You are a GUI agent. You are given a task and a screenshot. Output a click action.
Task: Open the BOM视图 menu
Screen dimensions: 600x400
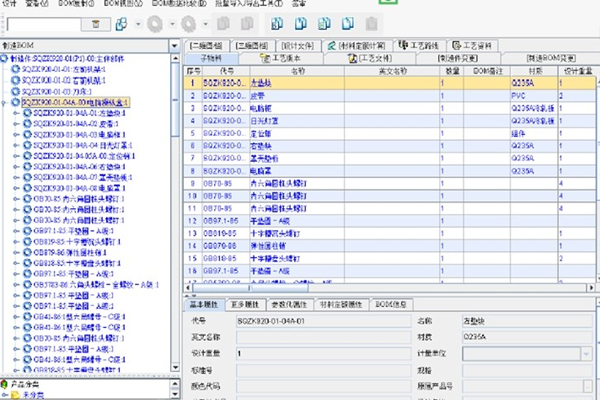coord(123,3)
